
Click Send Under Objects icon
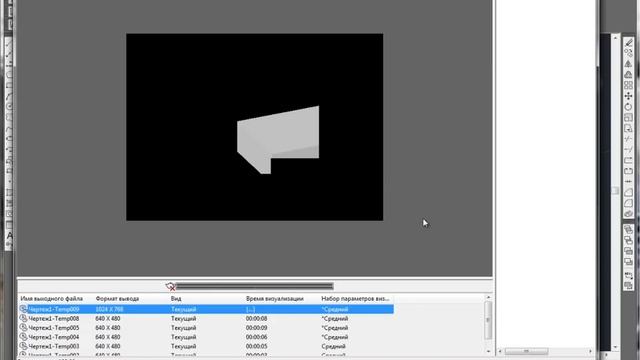pyautogui.click(x=629, y=262)
